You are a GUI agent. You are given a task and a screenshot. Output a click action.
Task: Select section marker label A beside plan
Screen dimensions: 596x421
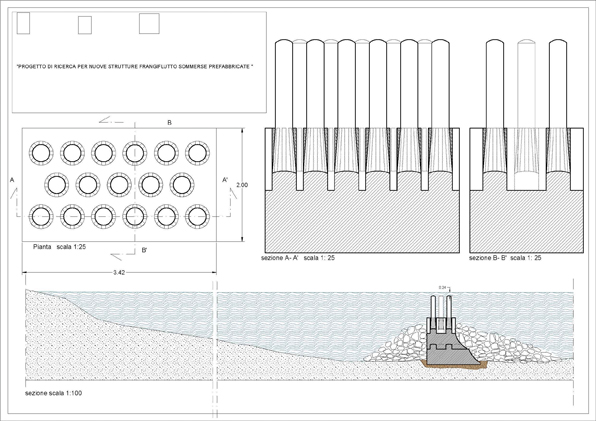point(12,179)
